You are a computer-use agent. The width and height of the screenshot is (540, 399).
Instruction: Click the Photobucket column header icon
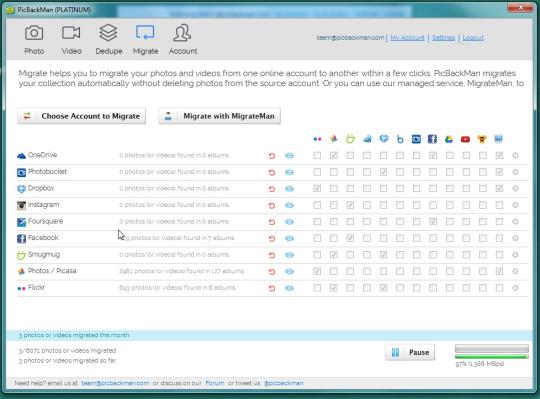coord(416,139)
